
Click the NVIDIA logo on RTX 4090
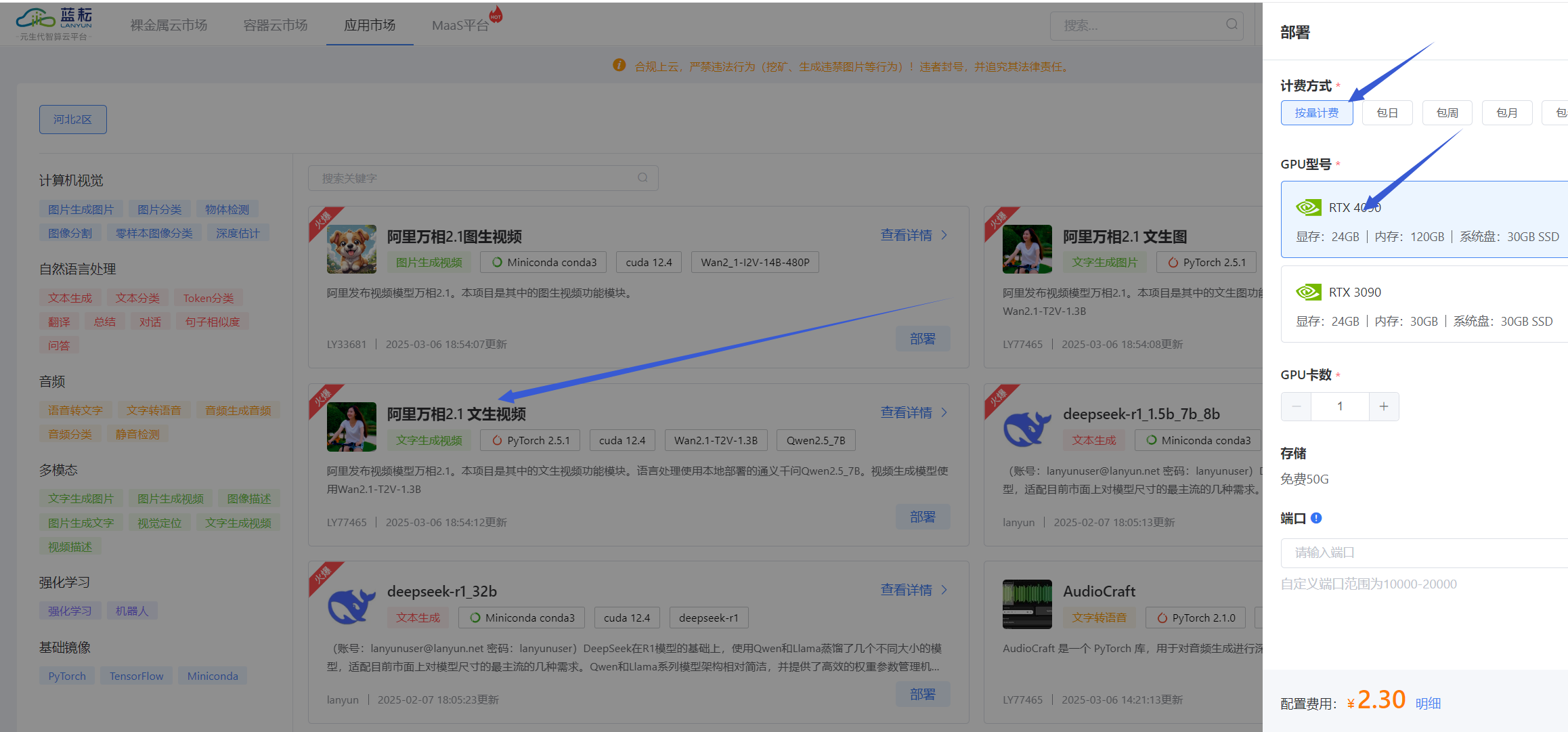pyautogui.click(x=1309, y=207)
